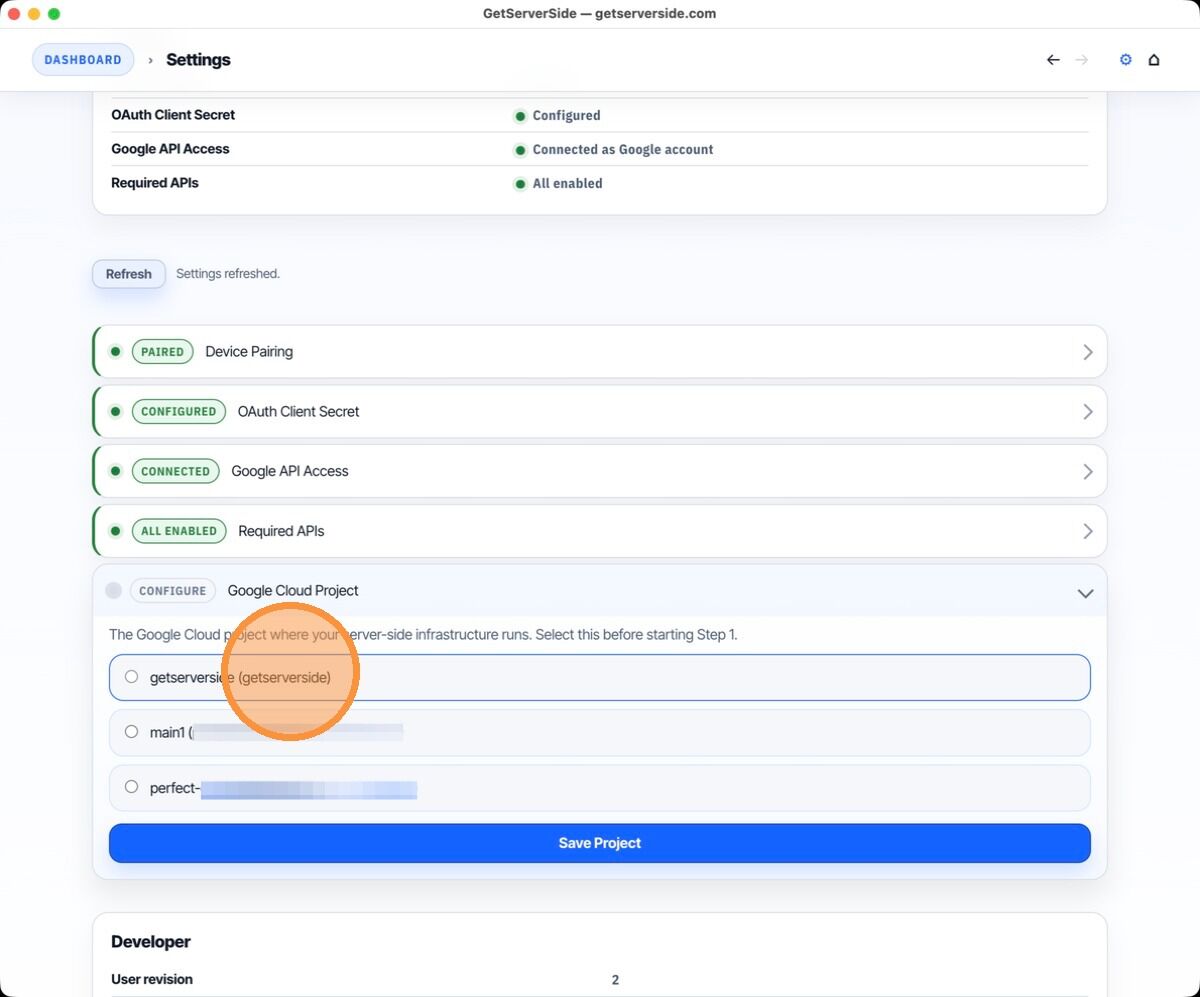The width and height of the screenshot is (1200, 997).
Task: Expand the OAuth Client Secret row chevron
Action: (1087, 412)
